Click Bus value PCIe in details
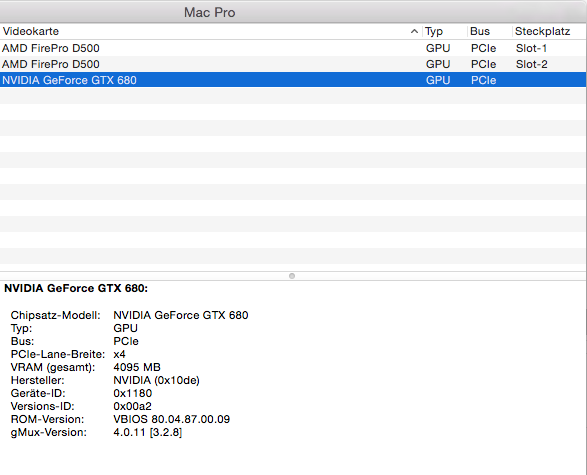587x475 pixels. pyautogui.click(x=126, y=341)
